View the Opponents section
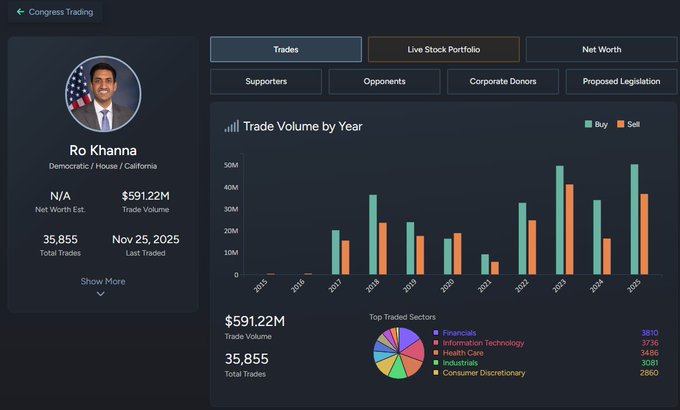This screenshot has height=410, width=680. coord(384,81)
